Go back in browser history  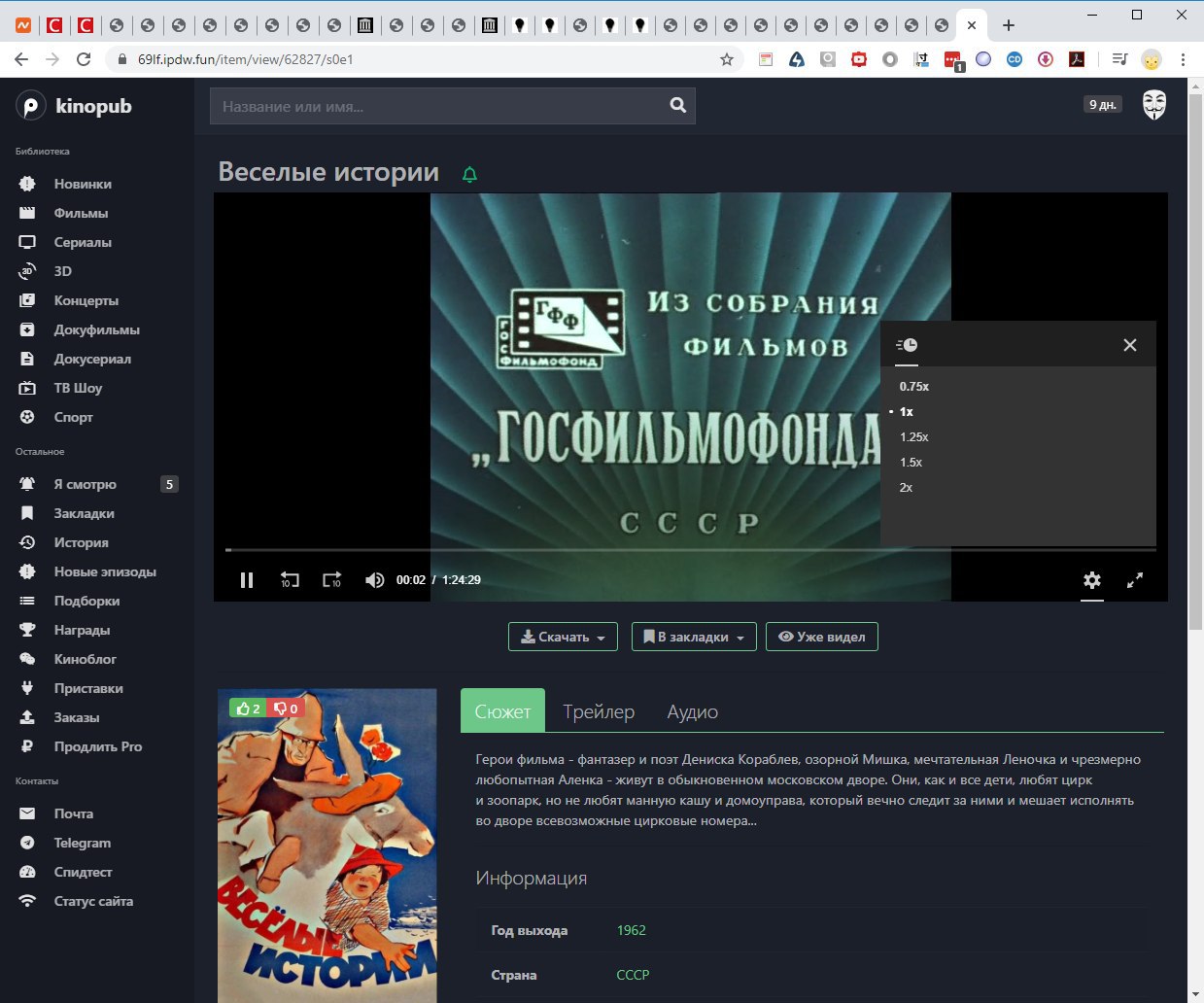21,59
